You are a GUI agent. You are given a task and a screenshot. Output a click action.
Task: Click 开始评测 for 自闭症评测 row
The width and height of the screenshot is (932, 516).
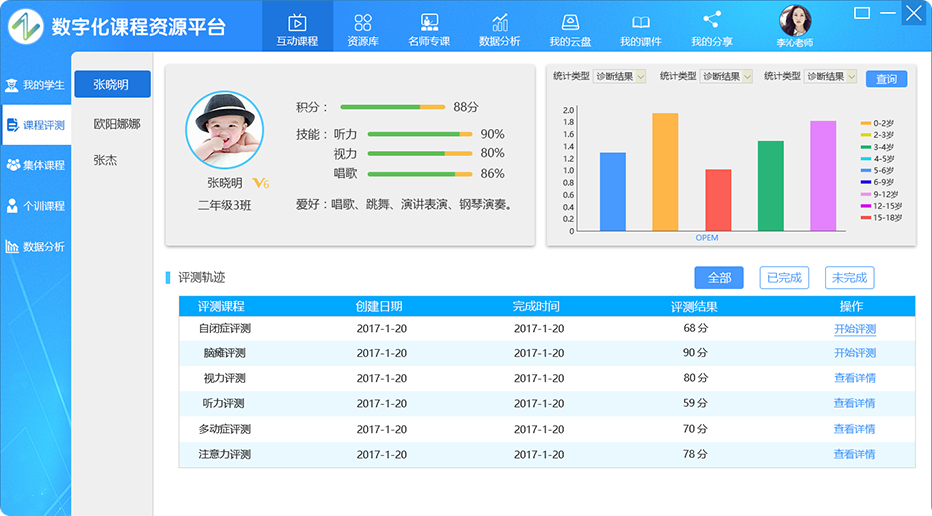[x=854, y=329]
